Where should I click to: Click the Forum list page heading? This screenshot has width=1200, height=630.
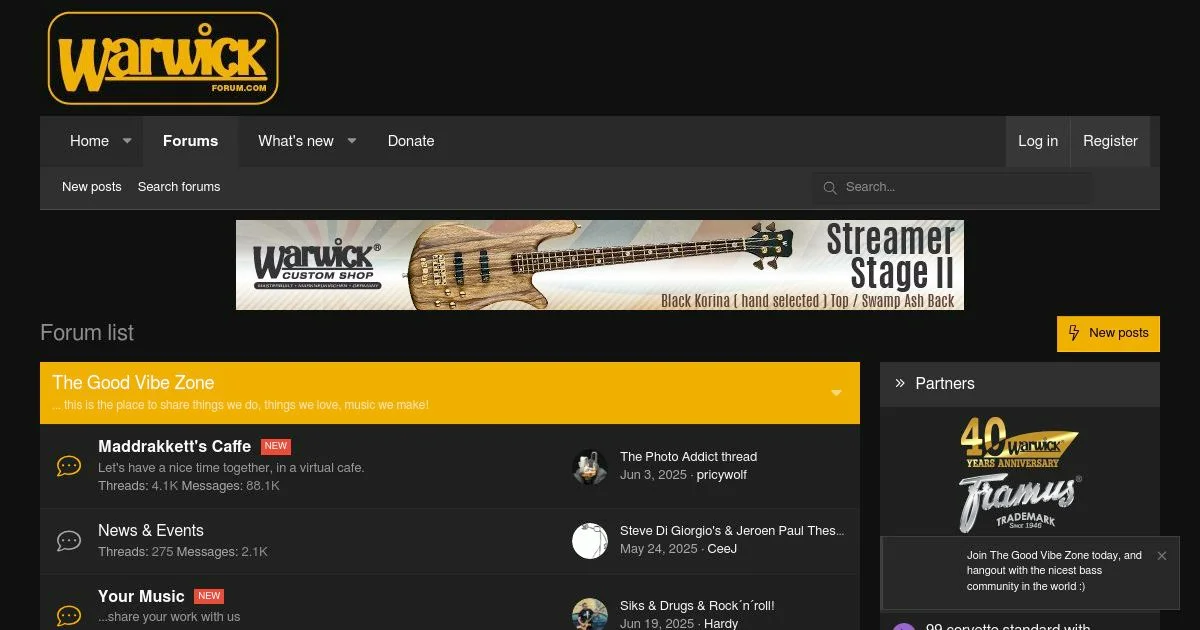point(87,333)
